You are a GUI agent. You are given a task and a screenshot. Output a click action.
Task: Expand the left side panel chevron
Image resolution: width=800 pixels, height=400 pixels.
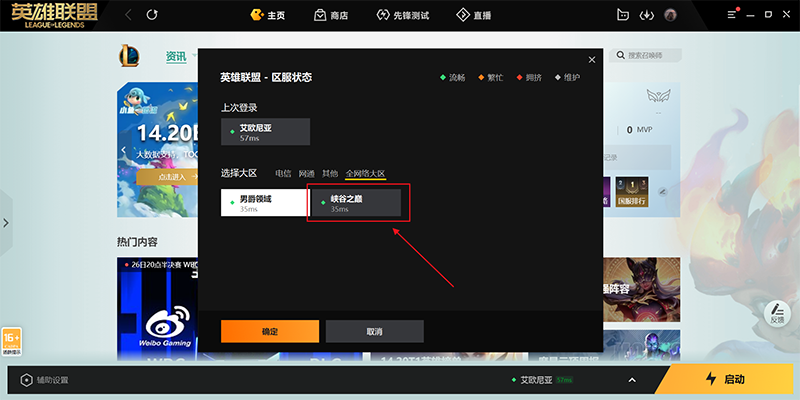(6, 222)
